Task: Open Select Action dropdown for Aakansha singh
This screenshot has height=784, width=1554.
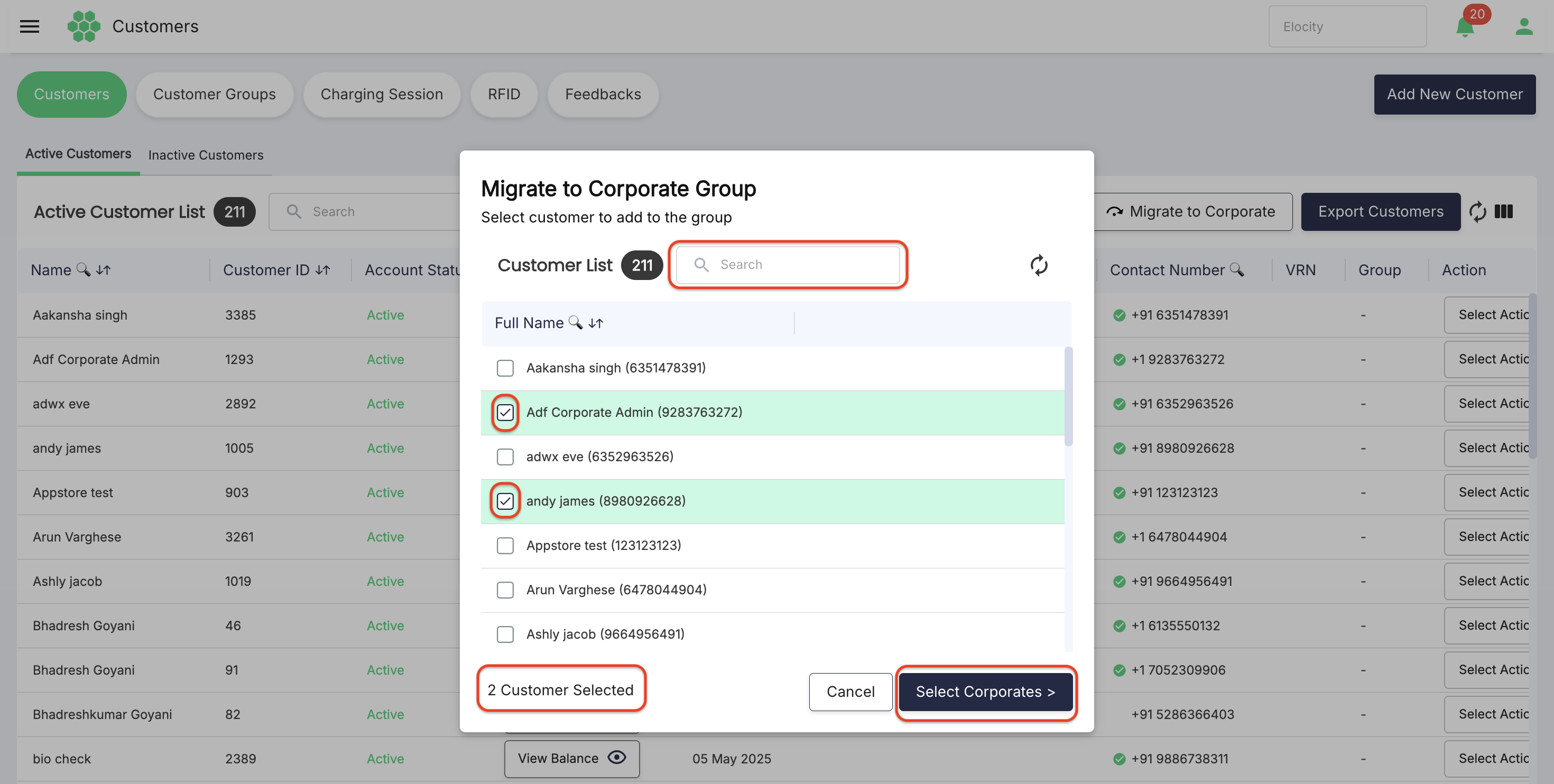Action: click(x=1486, y=315)
